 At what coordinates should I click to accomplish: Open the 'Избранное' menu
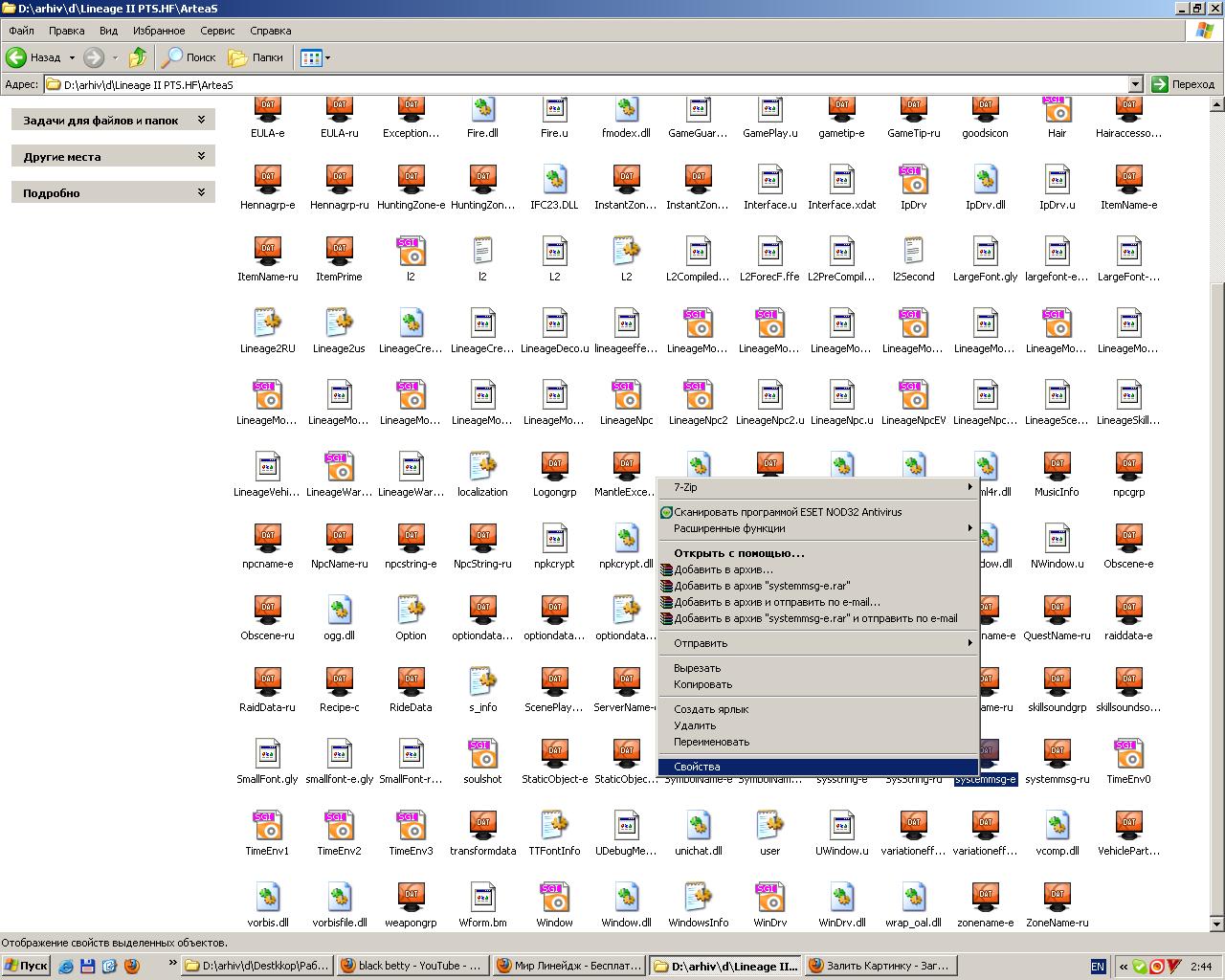click(x=159, y=31)
